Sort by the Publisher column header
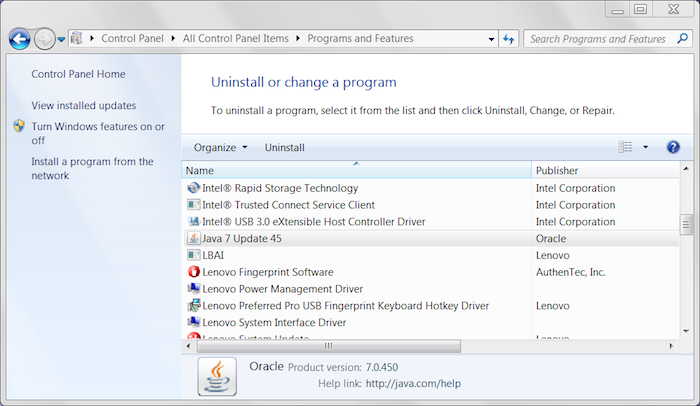Image resolution: width=700 pixels, height=406 pixels. tap(605, 171)
